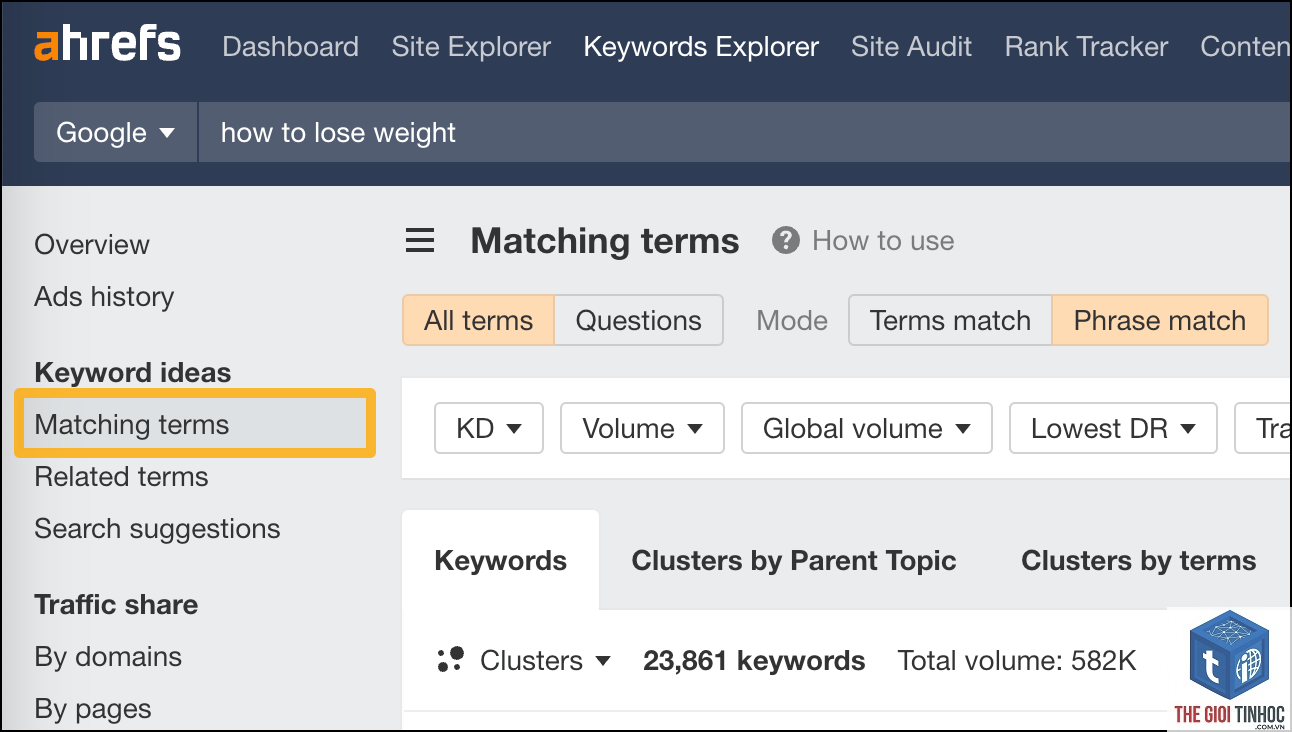Open Ads history in the sidebar
Screen dimensions: 1292x732
click(104, 297)
